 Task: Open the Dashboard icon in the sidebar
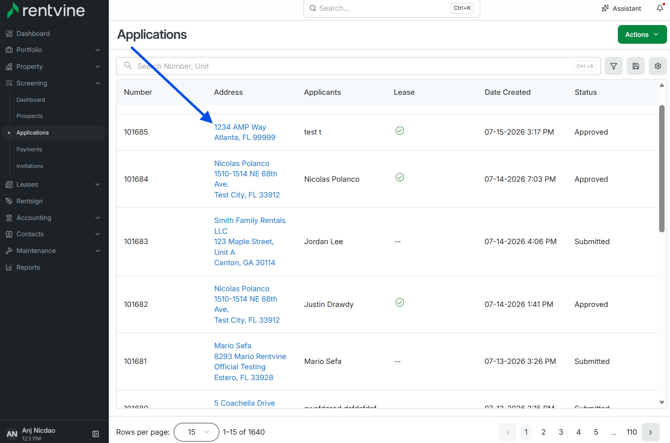click(9, 33)
